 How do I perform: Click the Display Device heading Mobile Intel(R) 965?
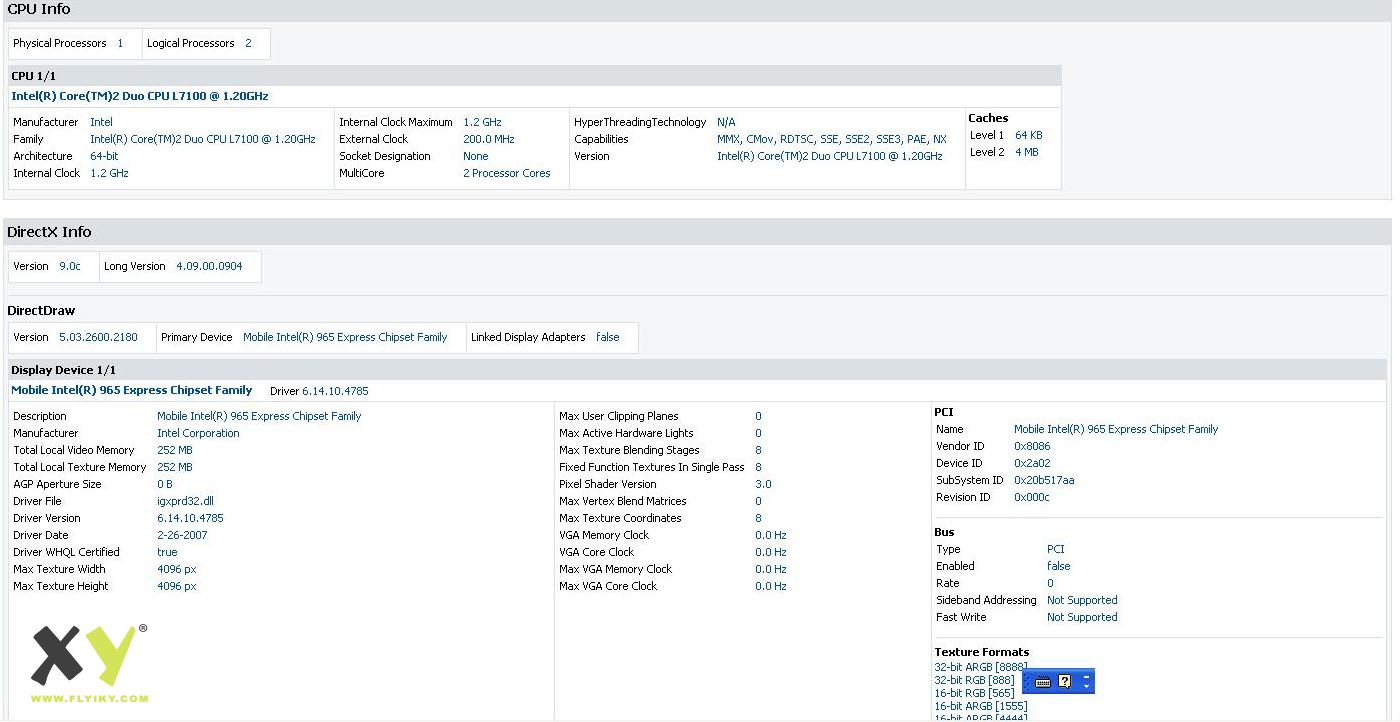click(132, 390)
